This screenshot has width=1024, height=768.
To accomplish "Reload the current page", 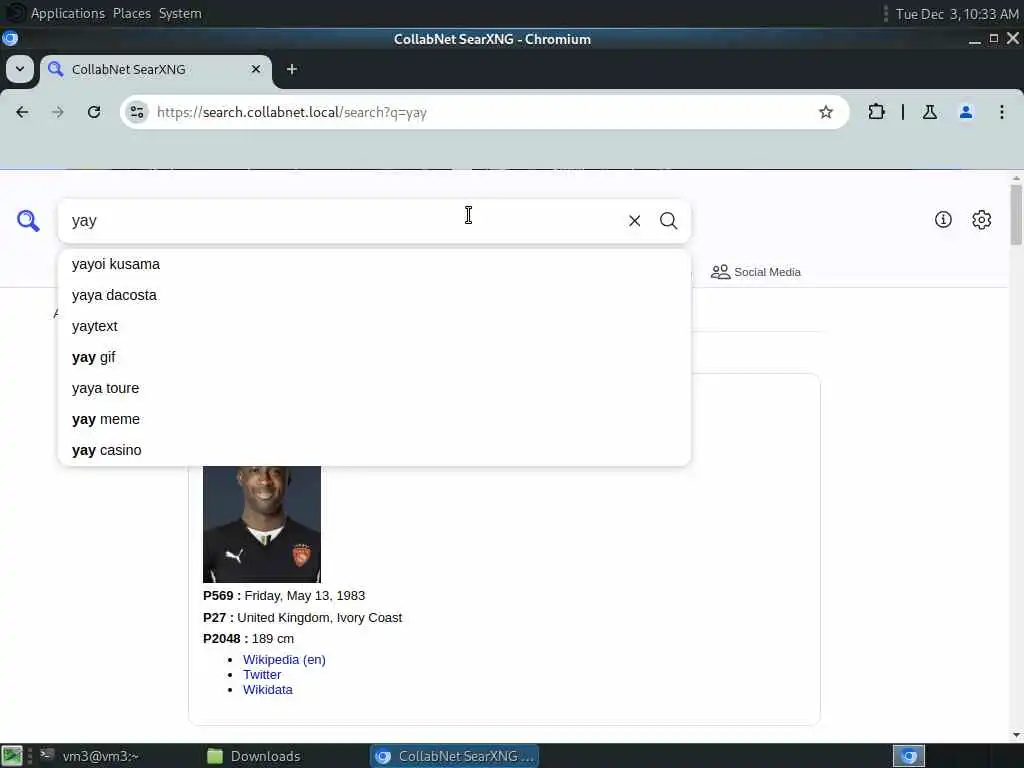I will pos(94,112).
